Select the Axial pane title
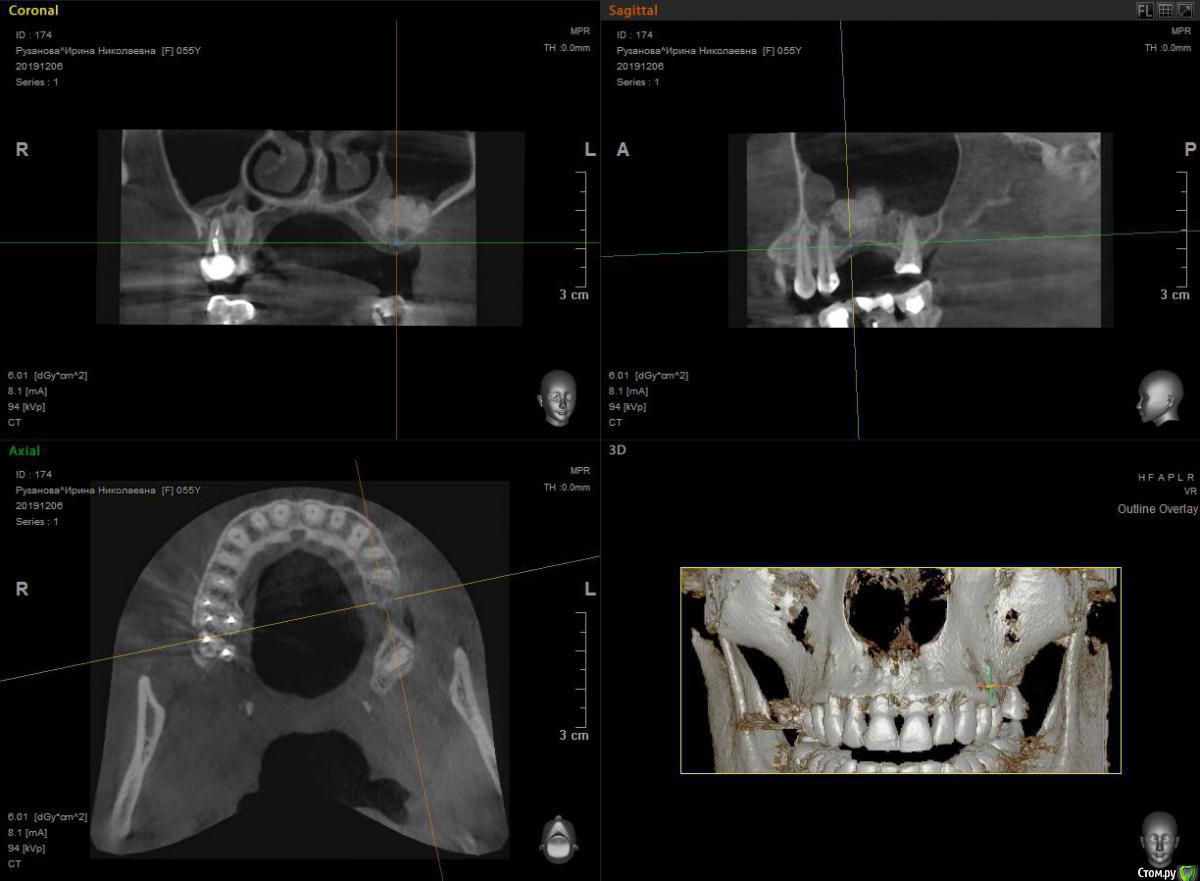 click(24, 451)
